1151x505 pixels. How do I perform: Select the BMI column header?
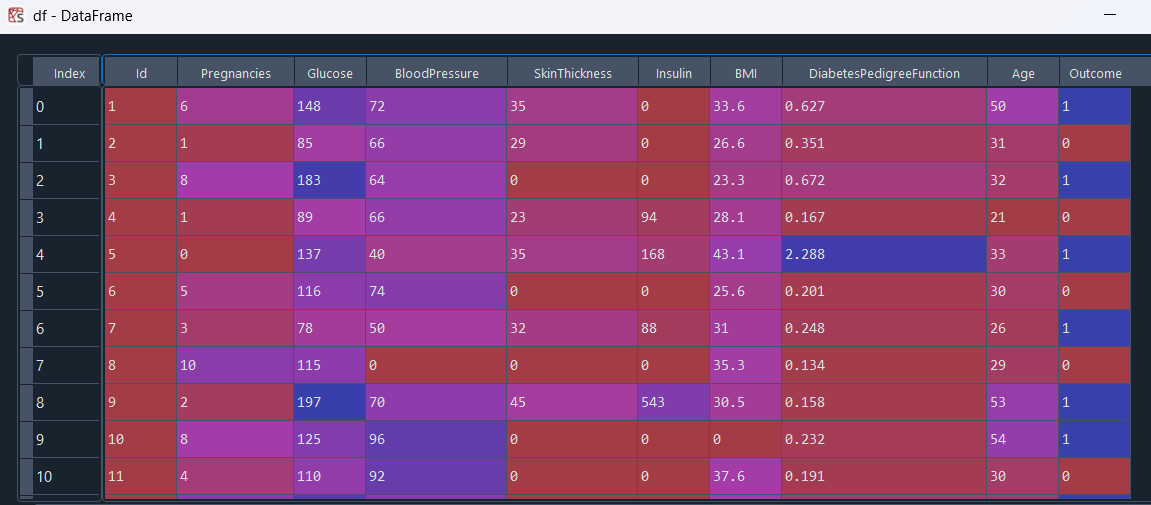[x=745, y=73]
